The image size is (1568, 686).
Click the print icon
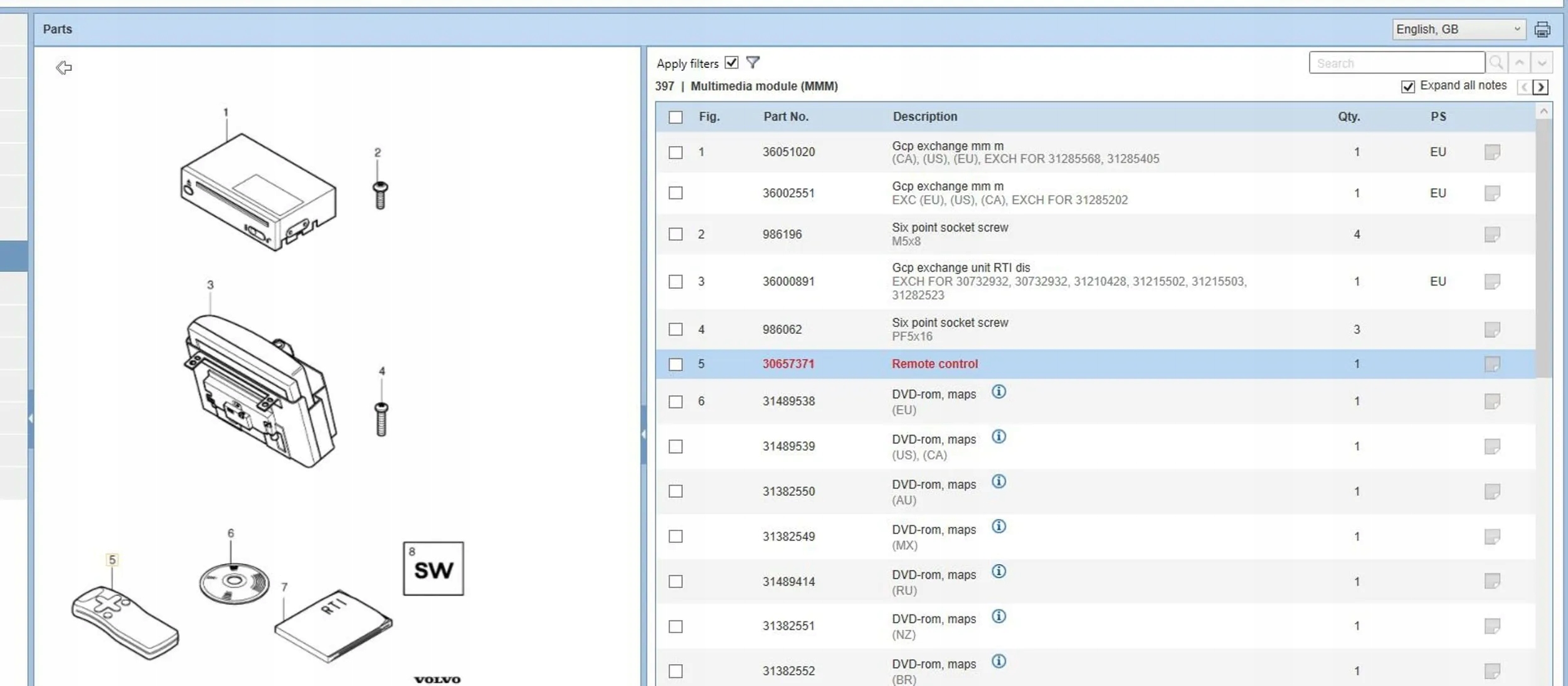pyautogui.click(x=1542, y=29)
